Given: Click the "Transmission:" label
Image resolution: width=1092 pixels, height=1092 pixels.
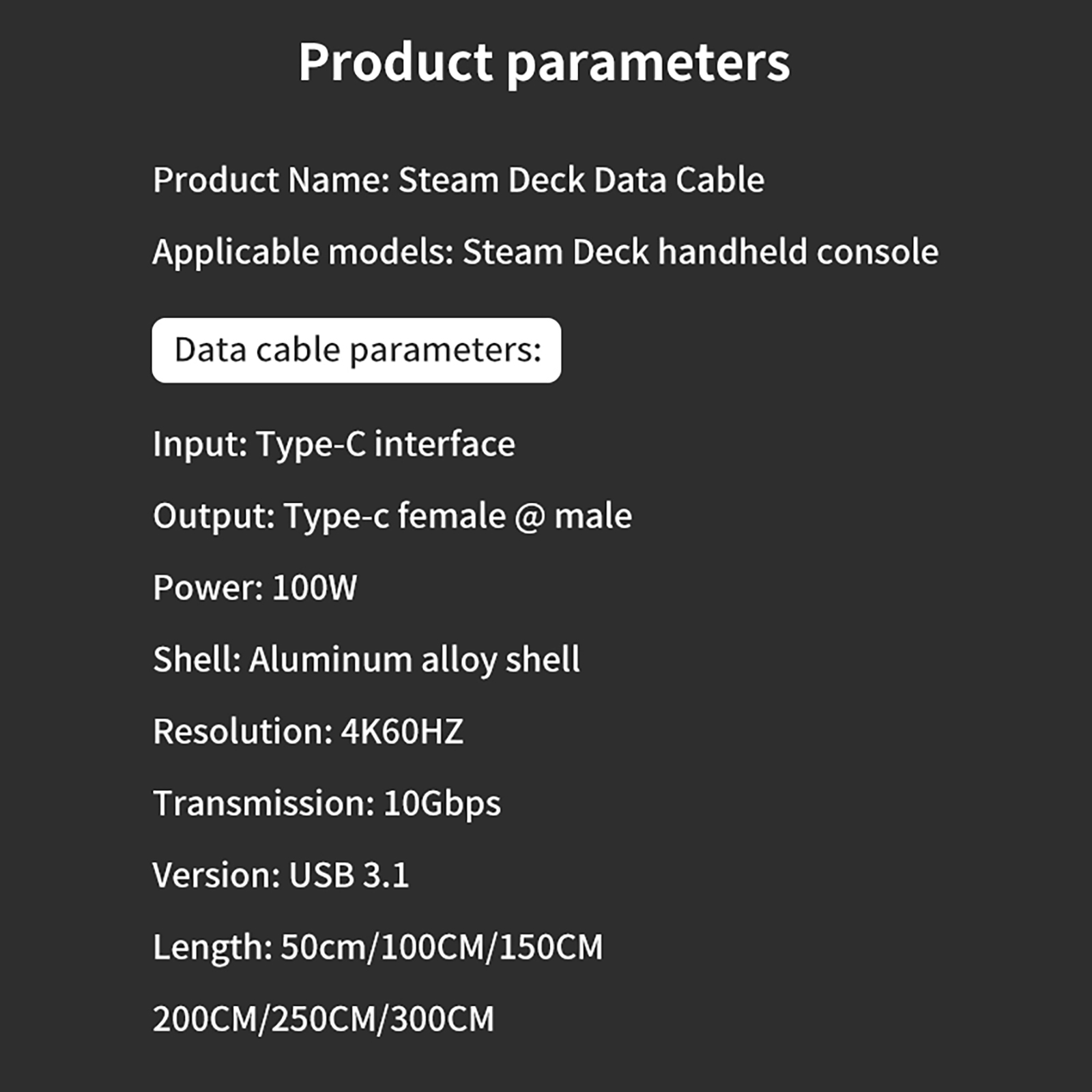Looking at the screenshot, I should pyautogui.click(x=263, y=804).
